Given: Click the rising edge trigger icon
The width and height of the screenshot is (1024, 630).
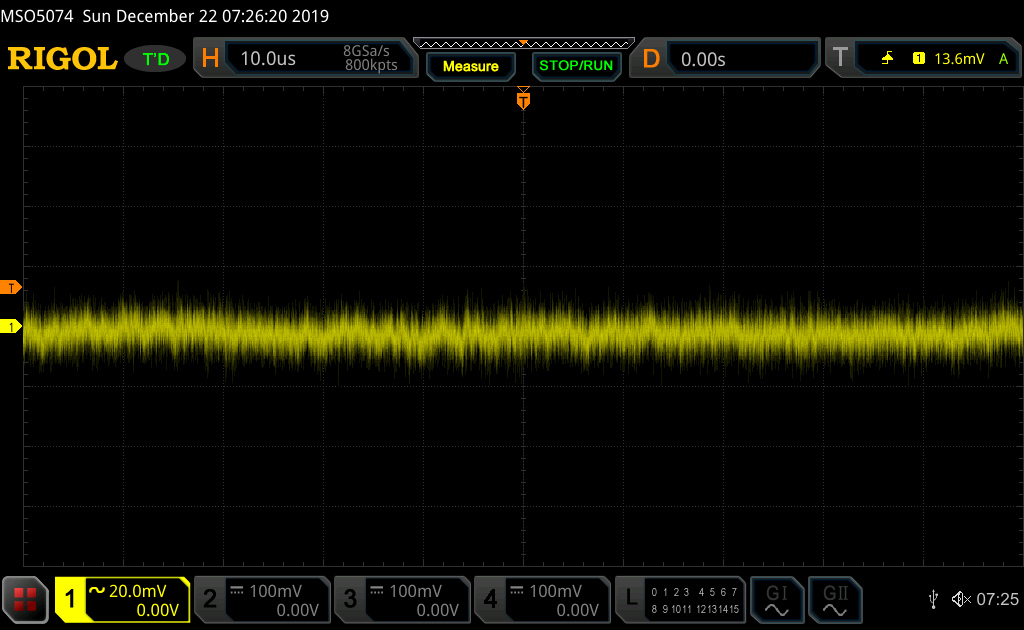Looking at the screenshot, I should tap(887, 59).
